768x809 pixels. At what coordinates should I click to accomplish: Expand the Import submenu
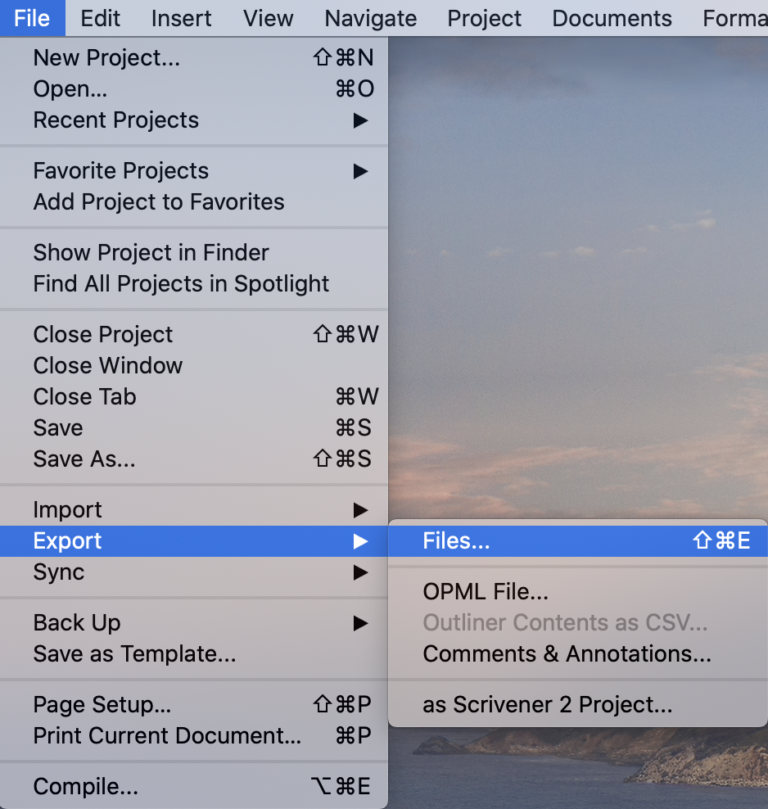coord(67,510)
